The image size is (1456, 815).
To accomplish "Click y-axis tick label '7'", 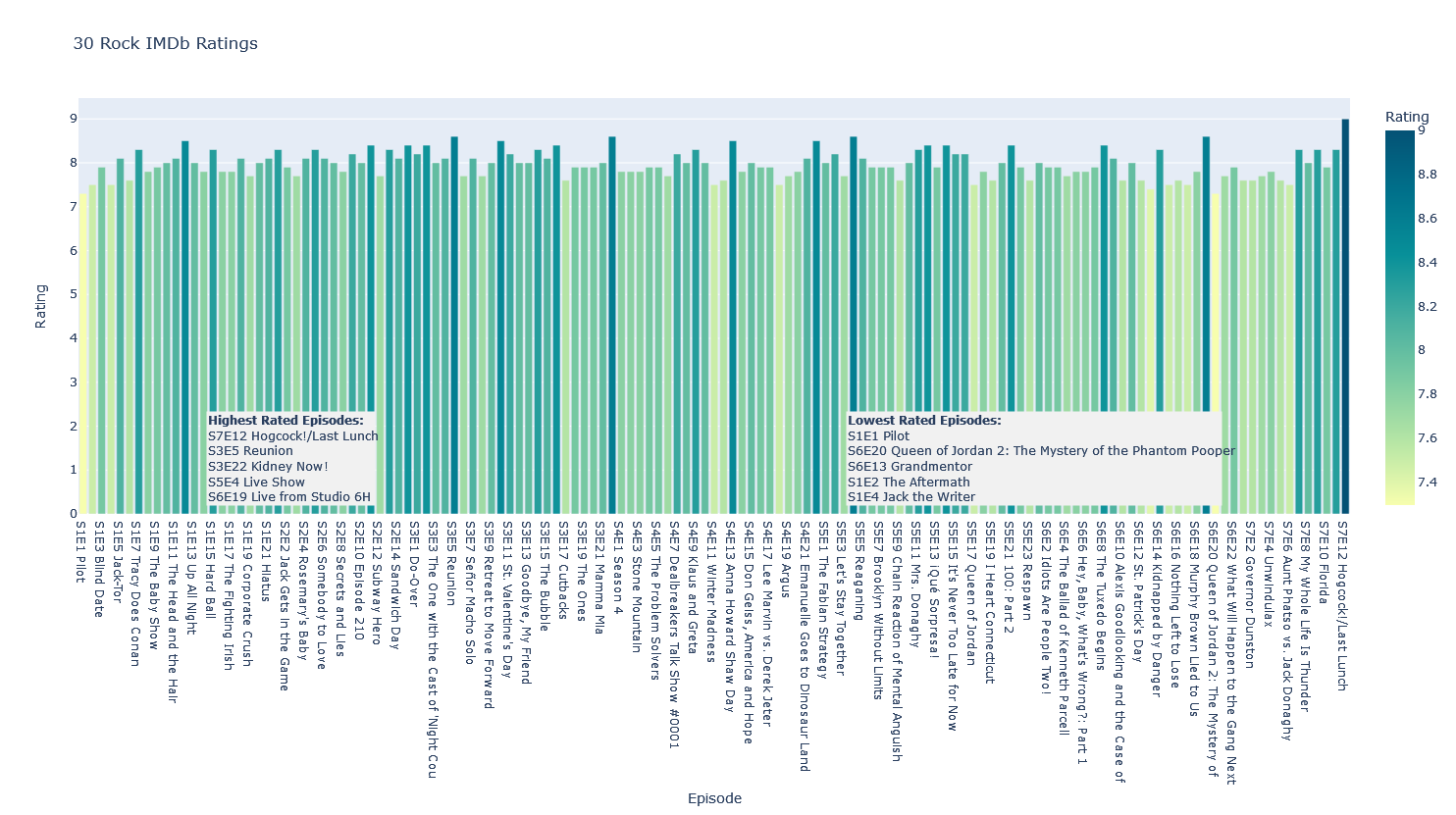I will (73, 207).
